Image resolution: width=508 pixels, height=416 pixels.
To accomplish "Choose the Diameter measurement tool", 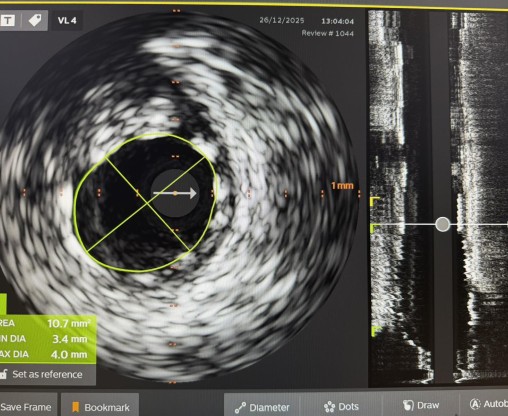I will coord(262,407).
